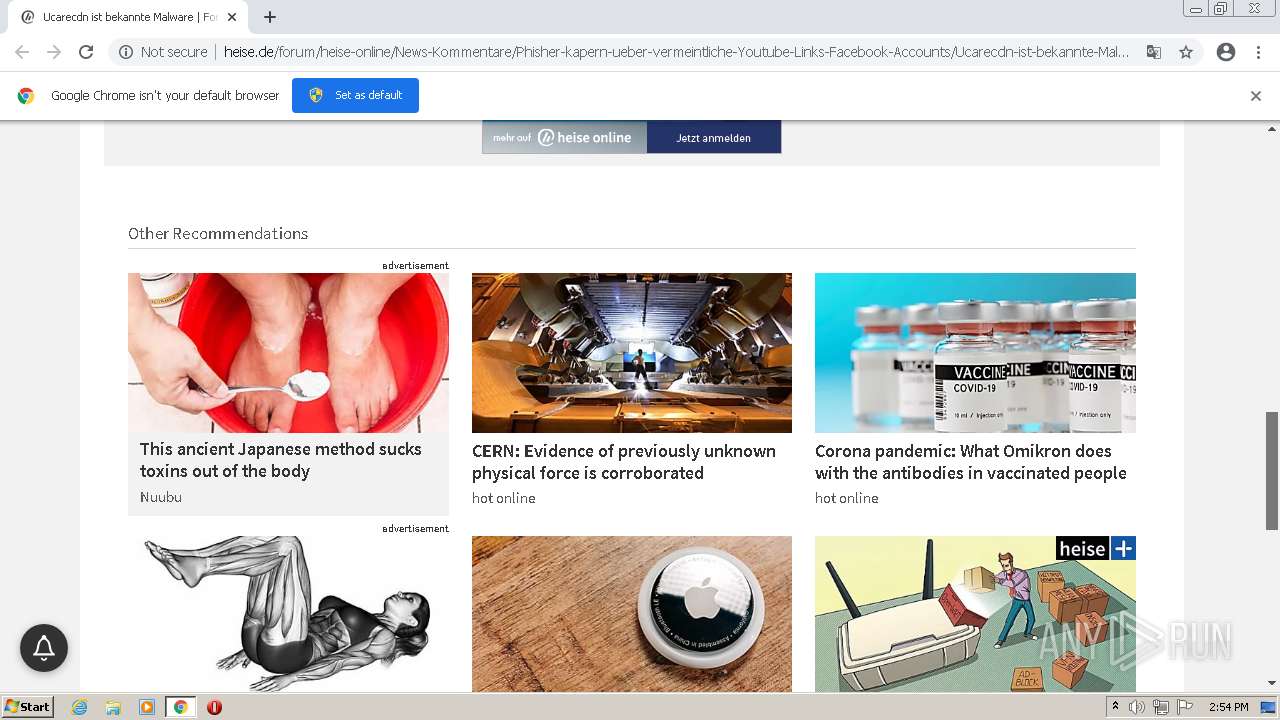
Task: Bookmark this page with the star
Action: [1186, 52]
